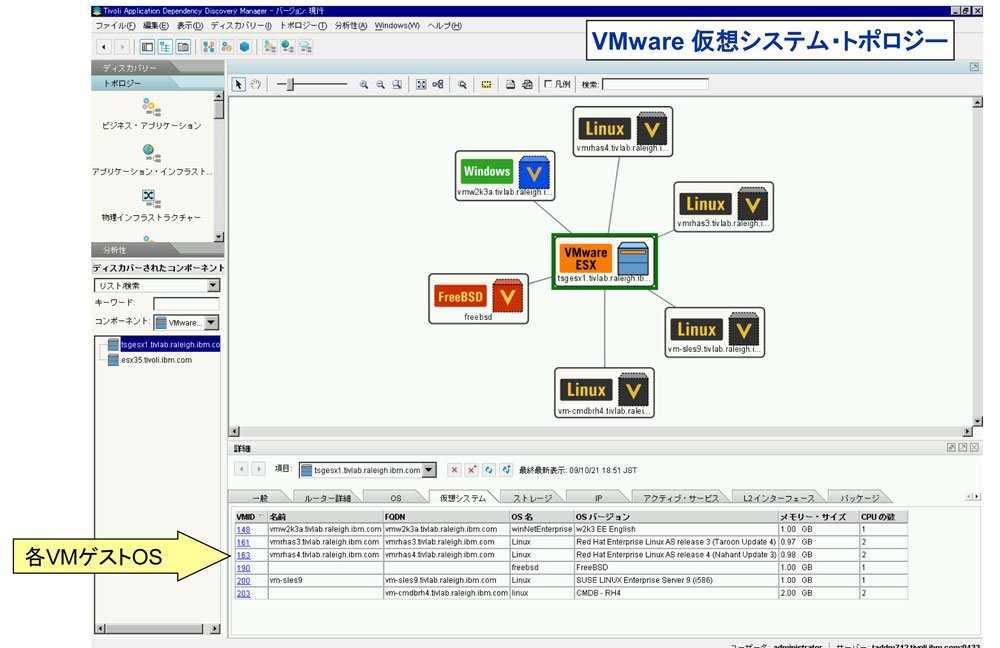Image resolution: width=1000 pixels, height=648 pixels.
Task: Click the print preview icon
Action: click(x=527, y=84)
